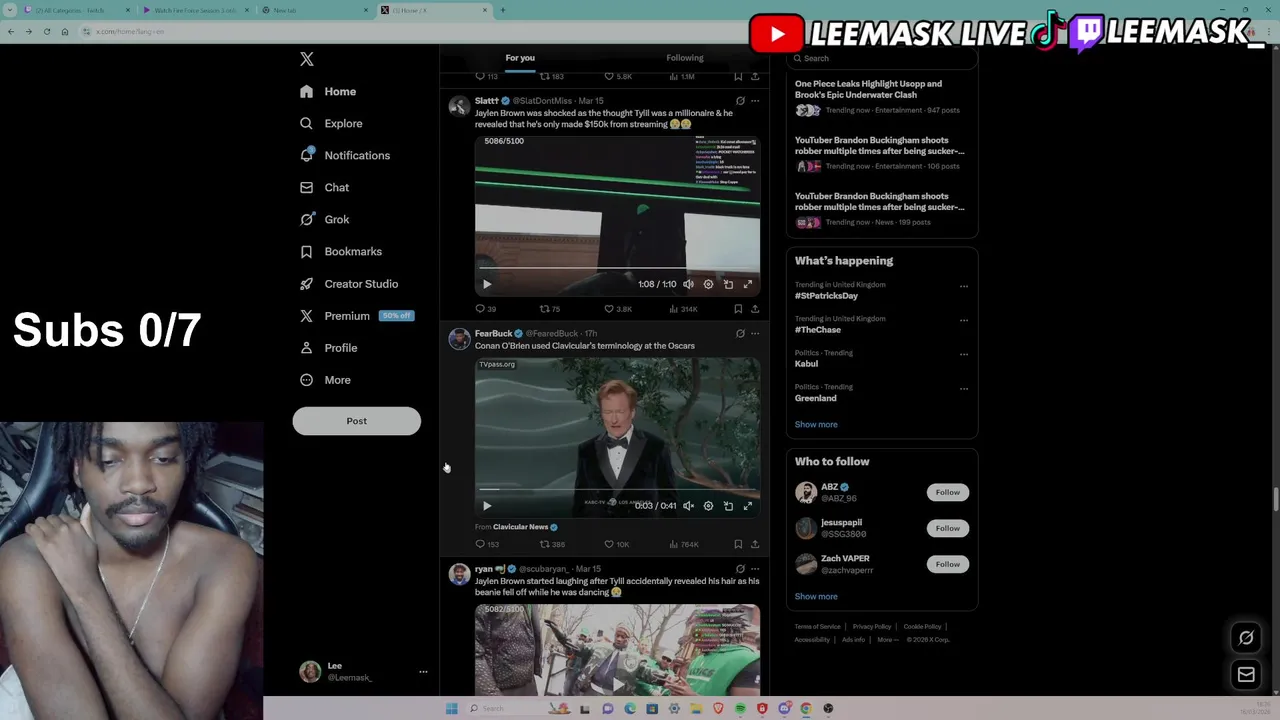The width and height of the screenshot is (1280, 720).
Task: Repost Slatt's post
Action: [550, 309]
